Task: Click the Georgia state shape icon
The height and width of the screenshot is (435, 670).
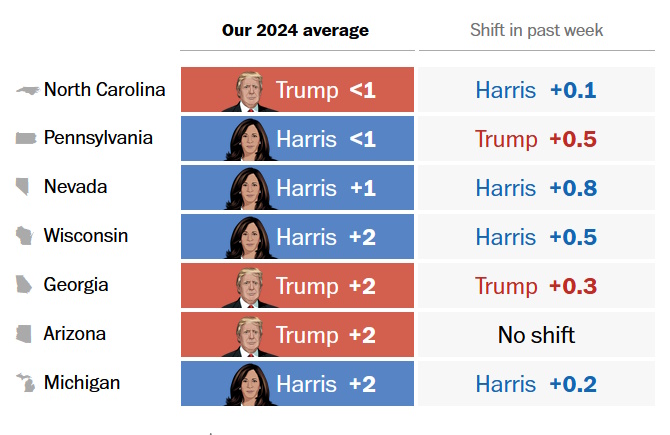Action: (x=26, y=285)
